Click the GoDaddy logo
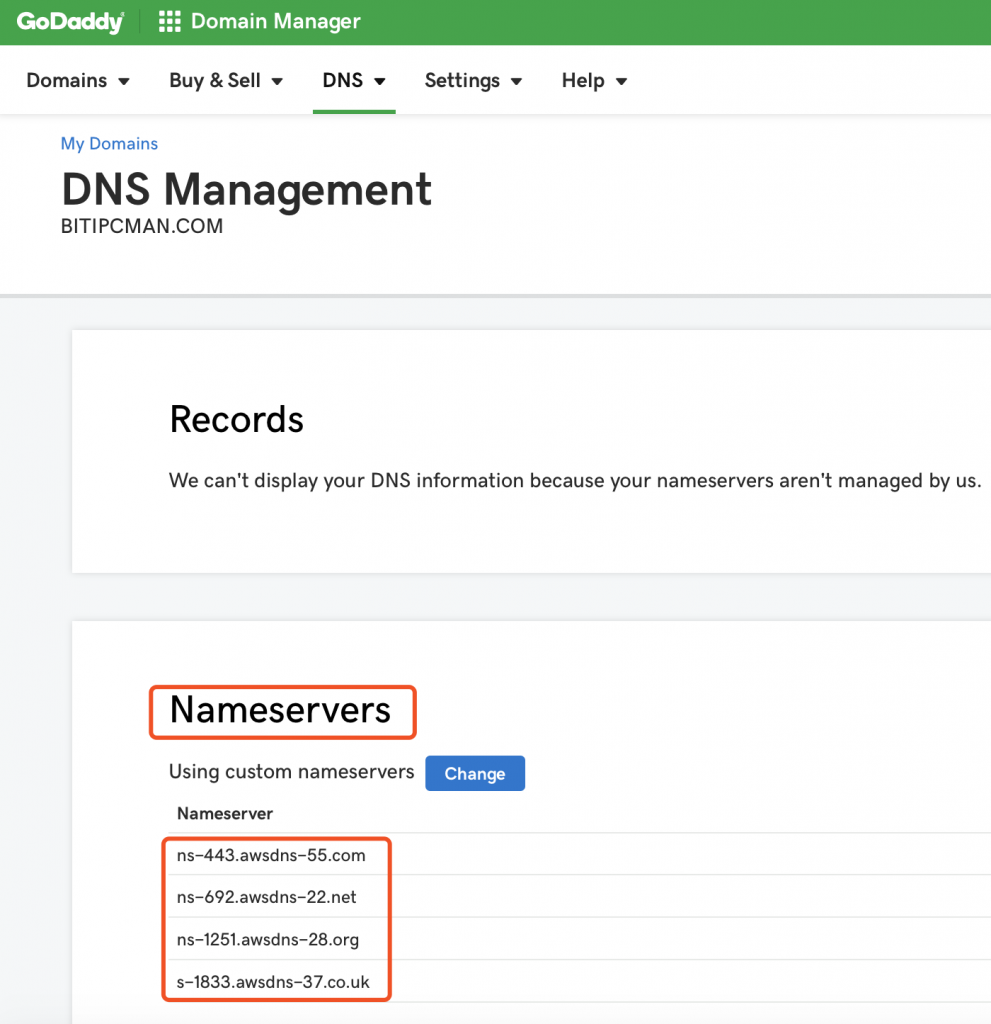The height and width of the screenshot is (1024, 991). click(71, 22)
